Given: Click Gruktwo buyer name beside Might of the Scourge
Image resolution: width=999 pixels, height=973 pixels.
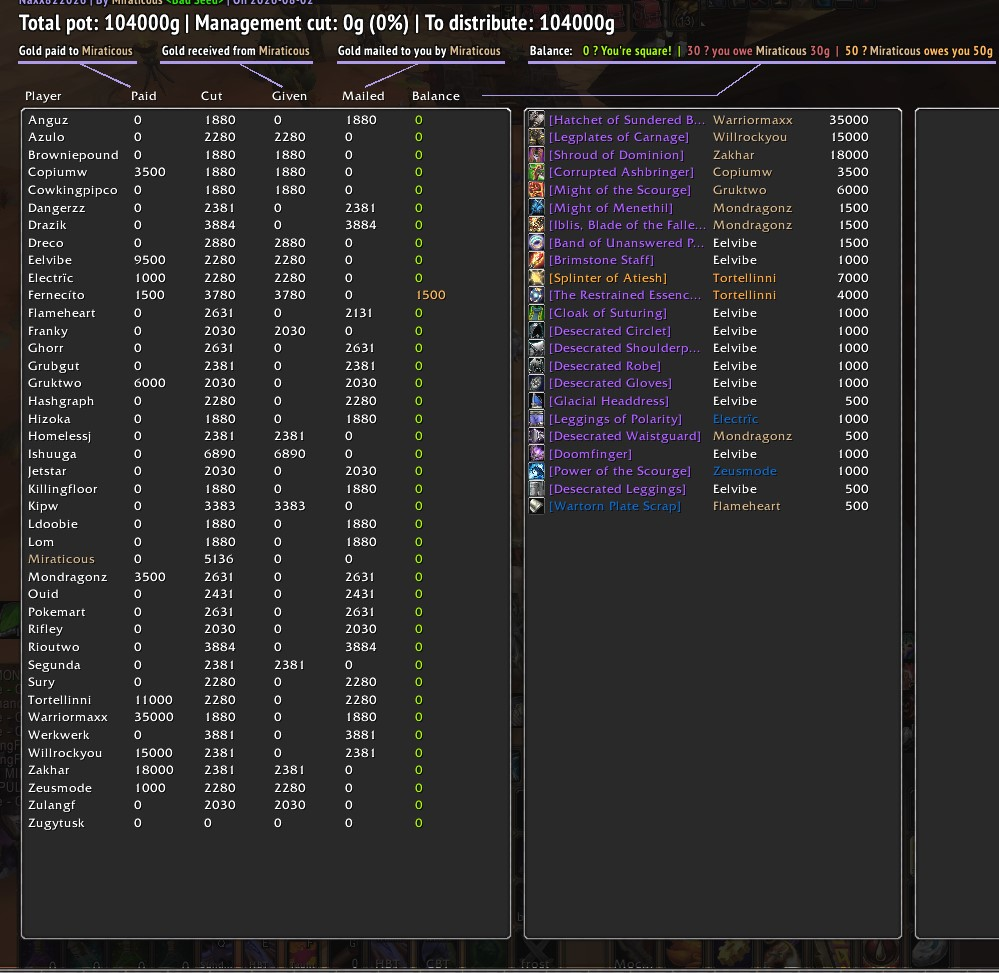Looking at the screenshot, I should [x=740, y=190].
